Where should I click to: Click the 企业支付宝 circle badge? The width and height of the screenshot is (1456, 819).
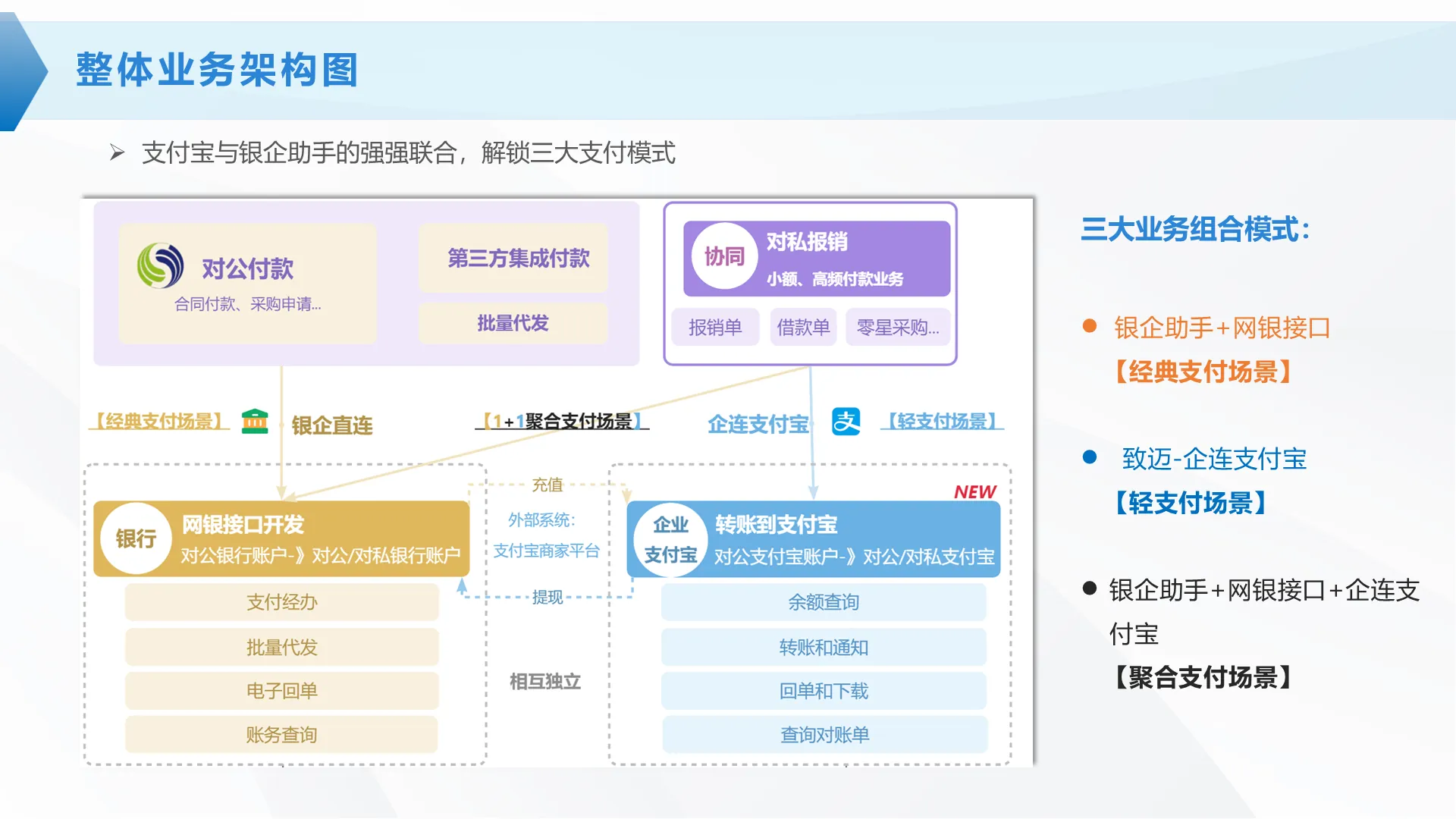tap(670, 540)
